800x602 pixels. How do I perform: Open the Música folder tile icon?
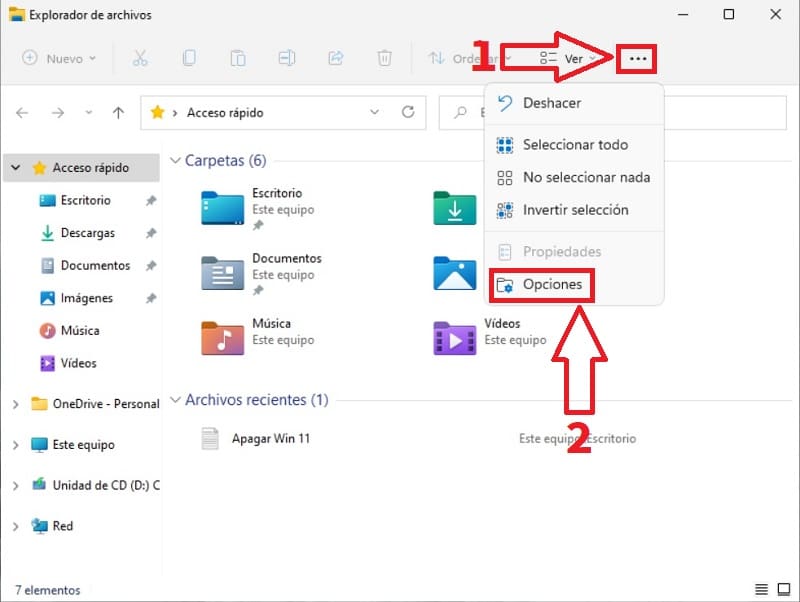point(222,338)
